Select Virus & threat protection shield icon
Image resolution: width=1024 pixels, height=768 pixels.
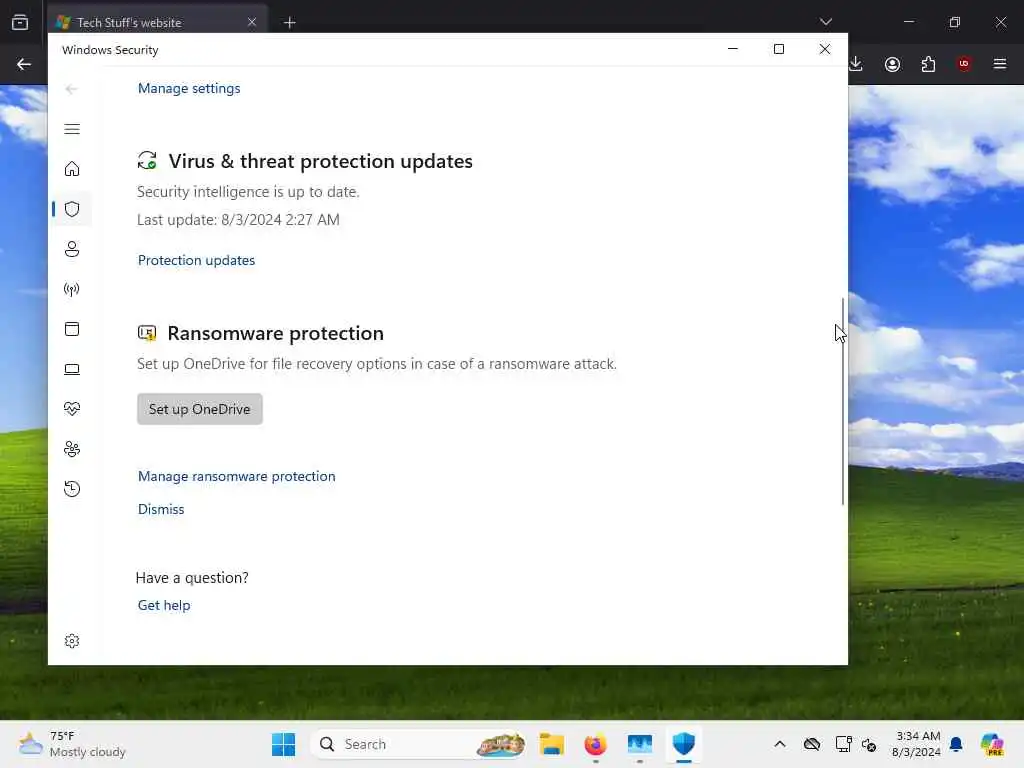pyautogui.click(x=72, y=209)
